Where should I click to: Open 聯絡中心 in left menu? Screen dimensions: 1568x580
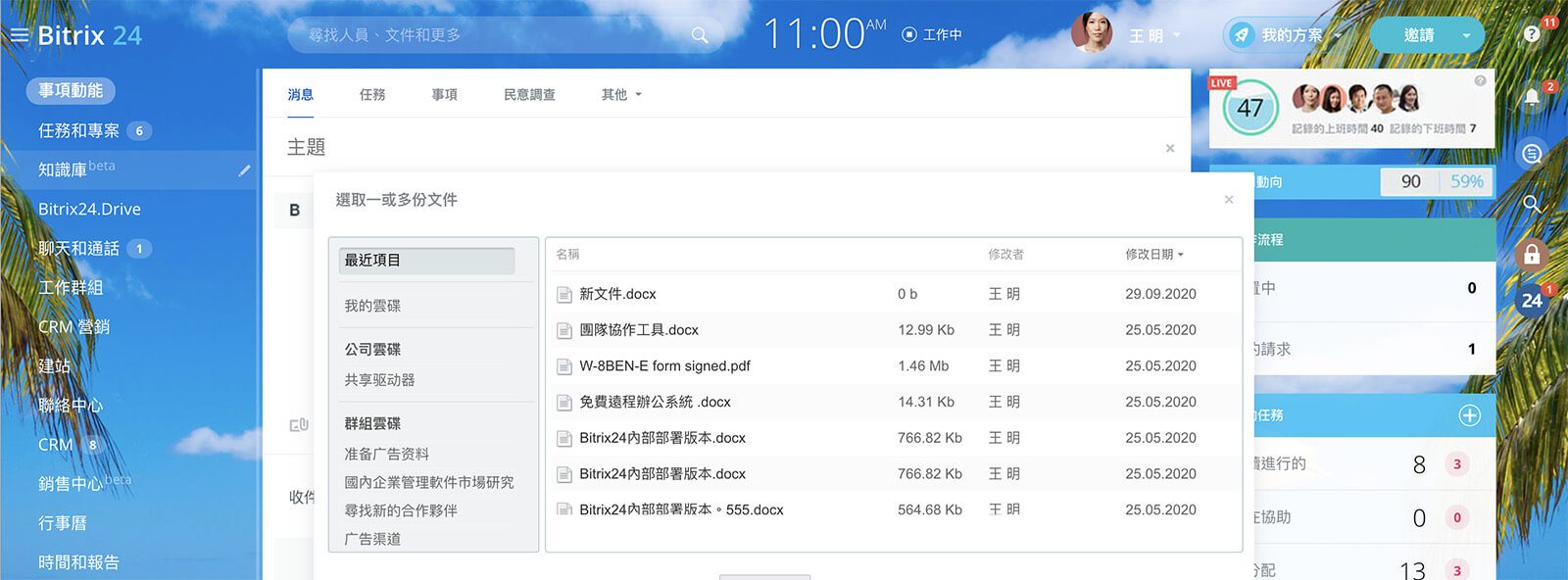71,405
